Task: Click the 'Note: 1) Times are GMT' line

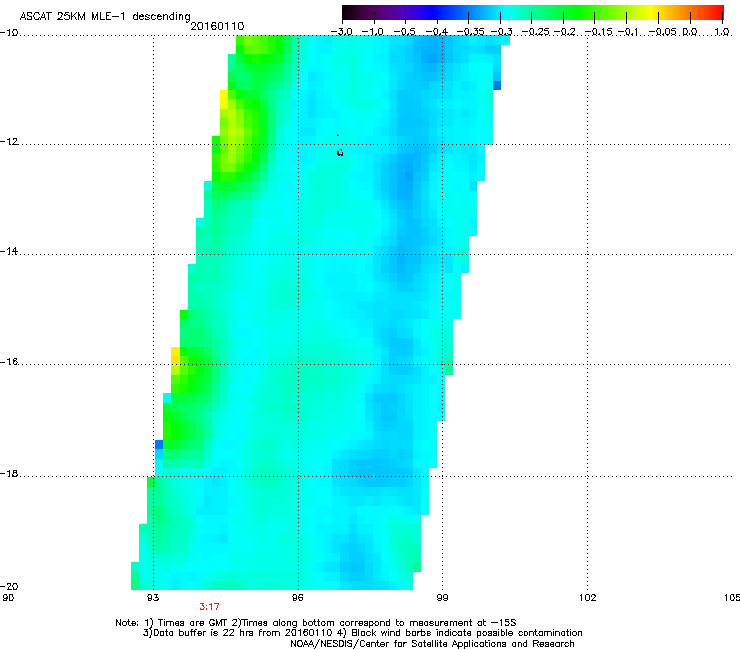Action: [316, 623]
